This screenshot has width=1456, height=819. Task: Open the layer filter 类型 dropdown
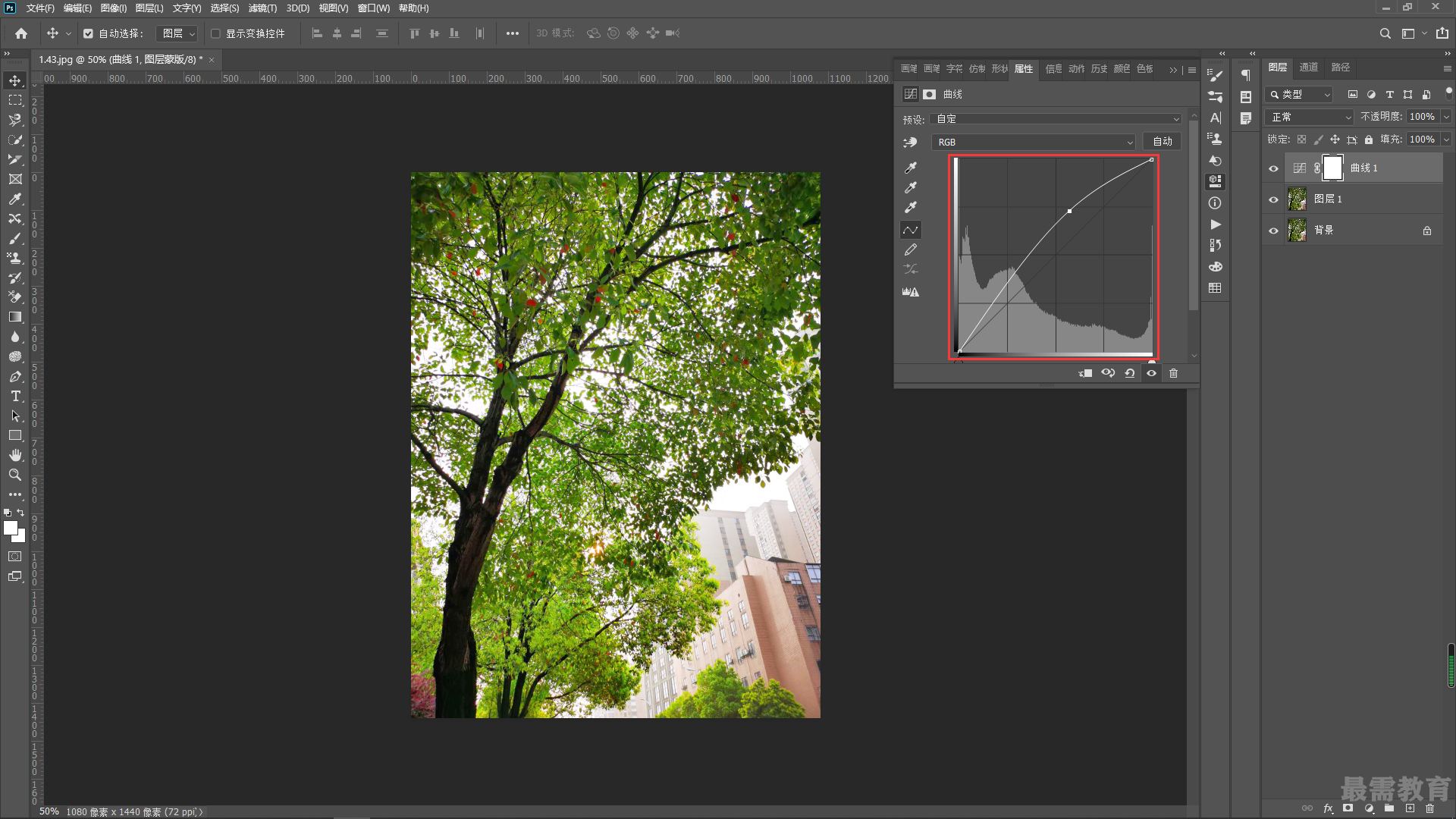[x=1299, y=95]
